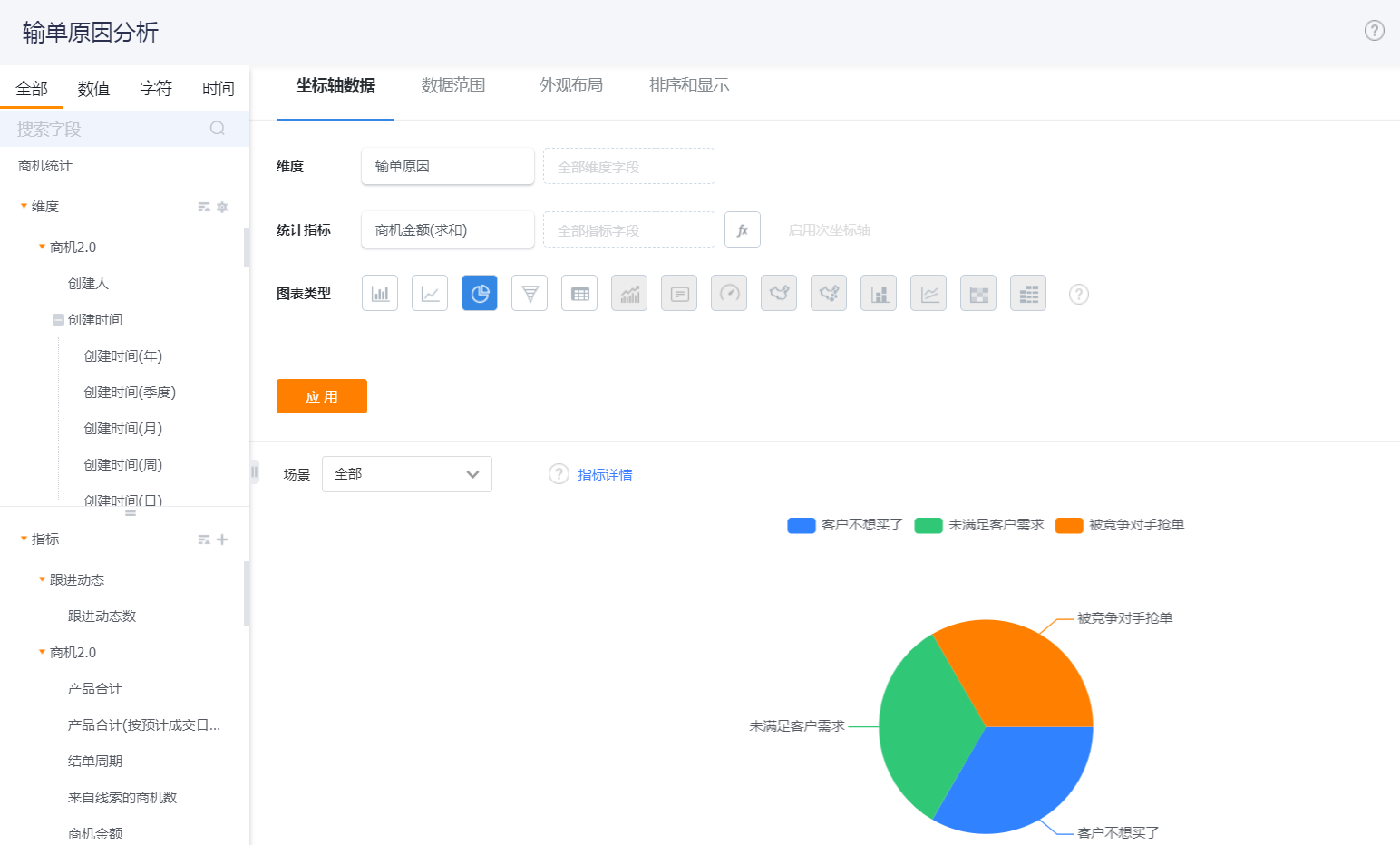Select the heatmap chart type
This screenshot has height=845, width=1400.
coord(978,293)
